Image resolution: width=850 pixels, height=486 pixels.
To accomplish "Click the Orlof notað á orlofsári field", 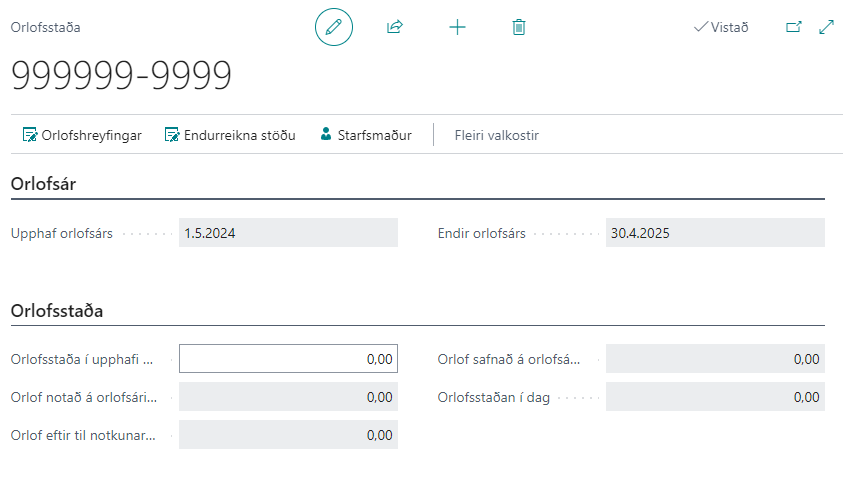I will [288, 397].
